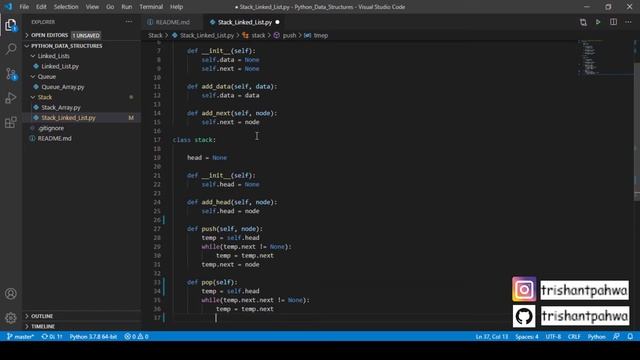Collapse the Open Editors section

pos(27,36)
